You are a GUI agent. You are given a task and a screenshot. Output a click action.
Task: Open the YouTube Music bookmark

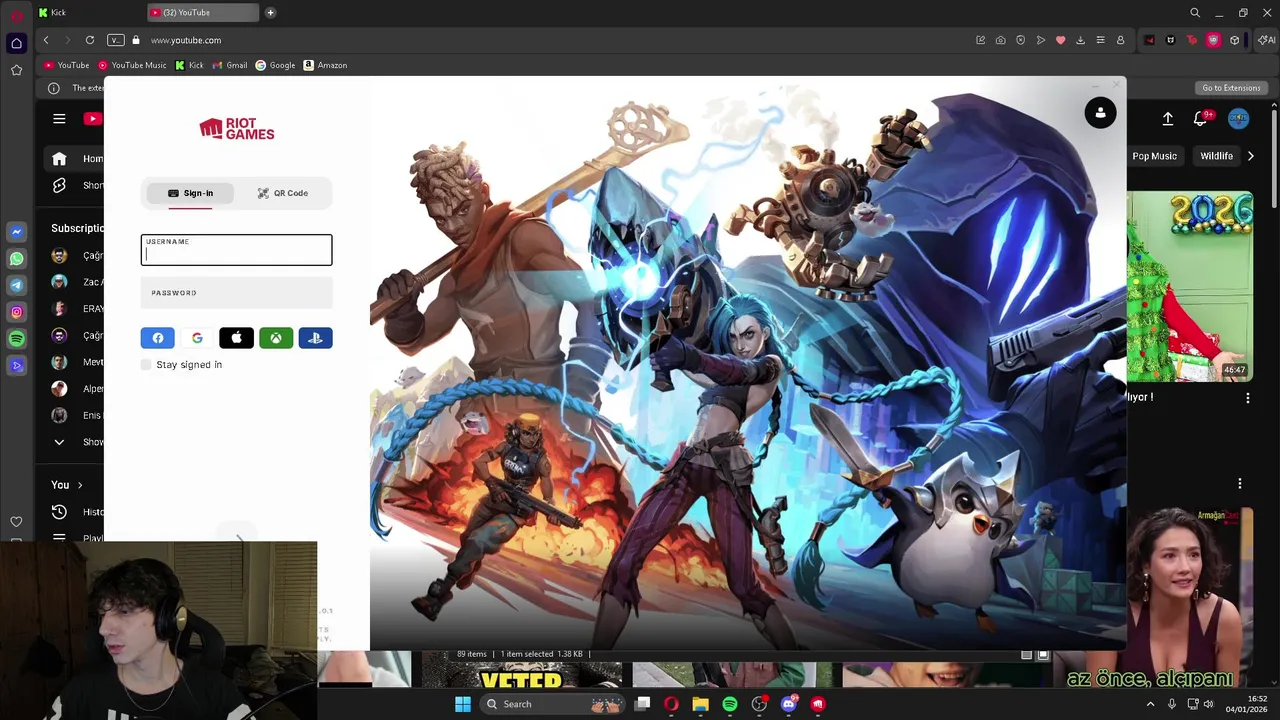click(x=132, y=65)
